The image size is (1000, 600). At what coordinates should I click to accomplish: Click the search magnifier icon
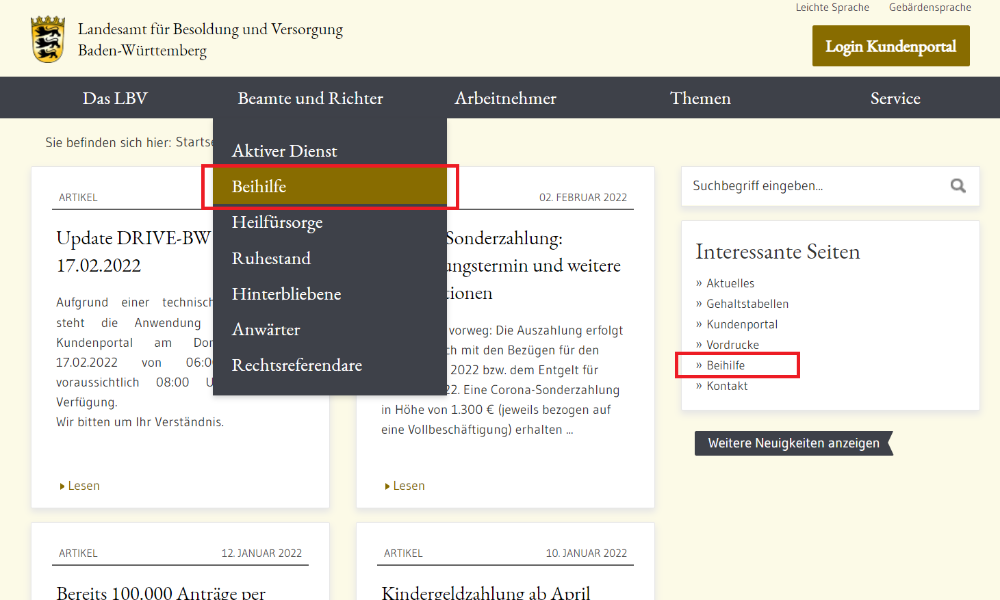click(x=958, y=186)
